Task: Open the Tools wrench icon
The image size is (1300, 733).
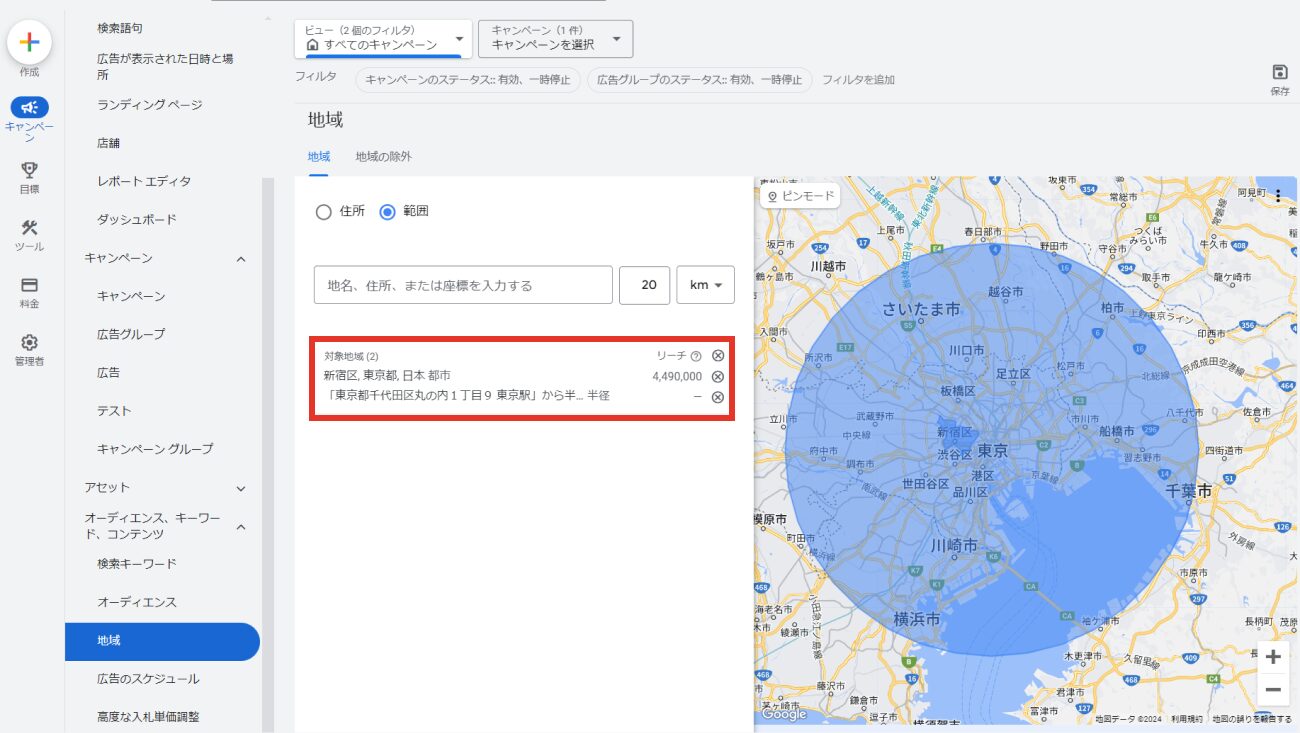Action: click(29, 228)
